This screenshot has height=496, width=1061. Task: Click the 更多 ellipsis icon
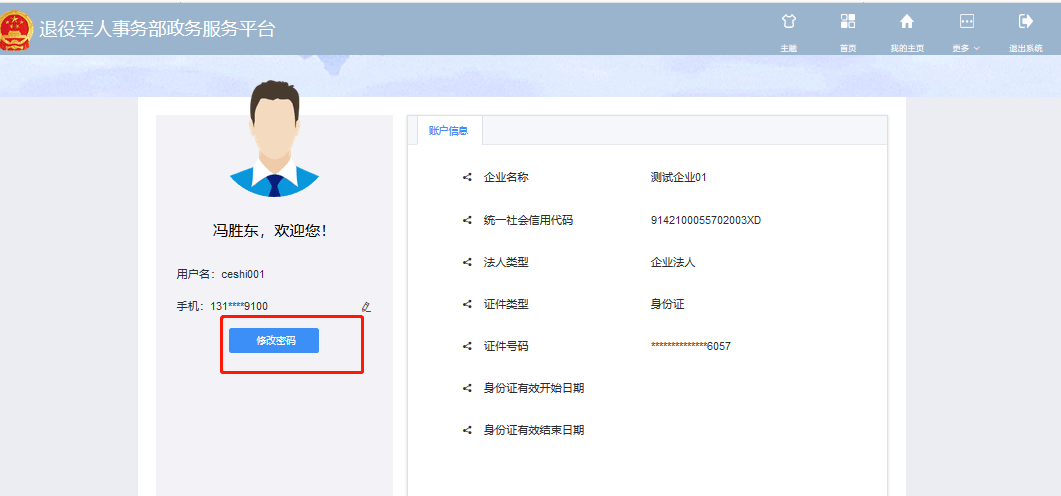click(x=966, y=21)
